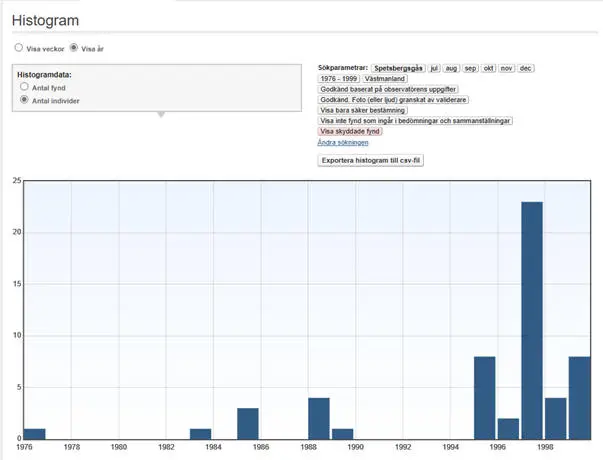The width and height of the screenshot is (603, 460).
Task: Choose 'Antal individer' histogram data option
Action: click(25, 101)
